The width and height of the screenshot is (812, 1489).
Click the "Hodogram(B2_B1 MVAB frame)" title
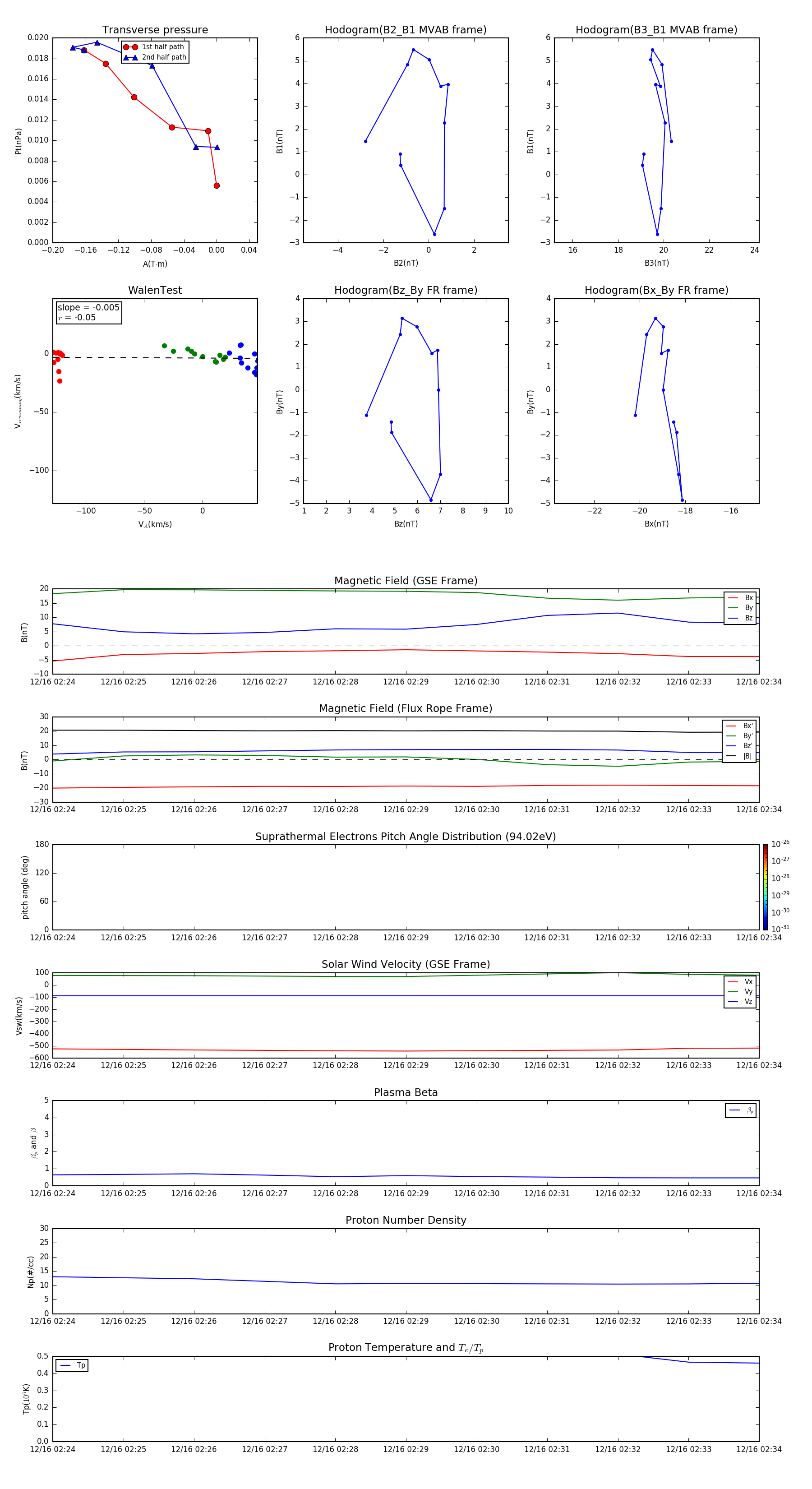(x=406, y=30)
